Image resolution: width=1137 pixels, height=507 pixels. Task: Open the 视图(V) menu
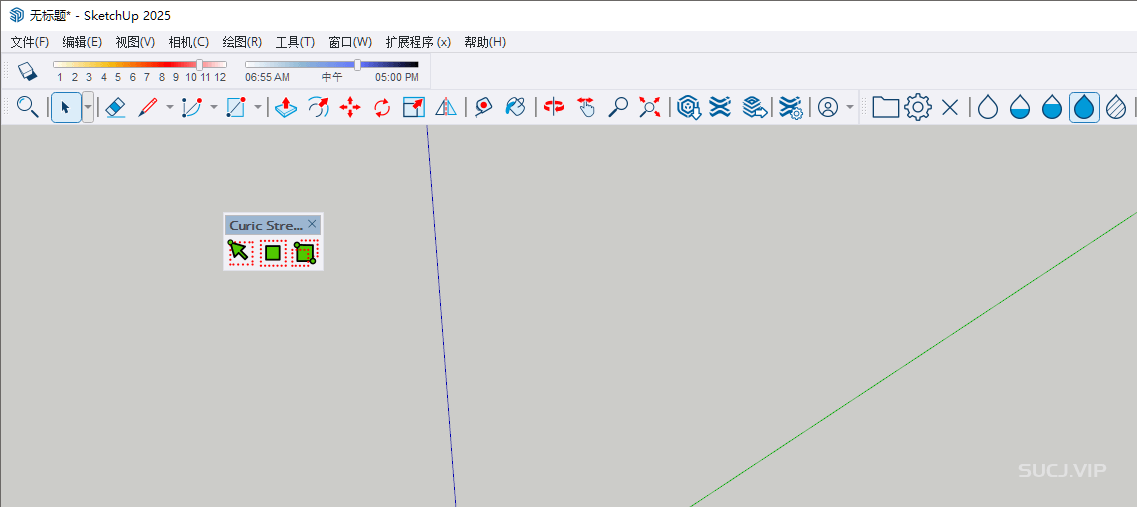click(x=136, y=42)
